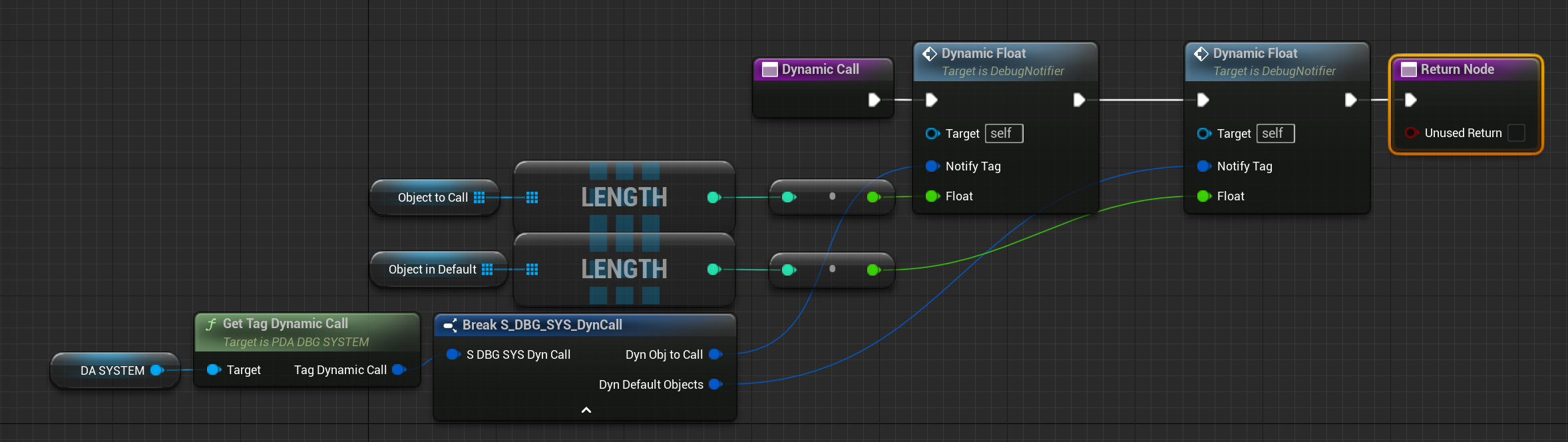Click output pin of lower LENGTH node
Viewport: 1568px width, 442px height.
(713, 270)
